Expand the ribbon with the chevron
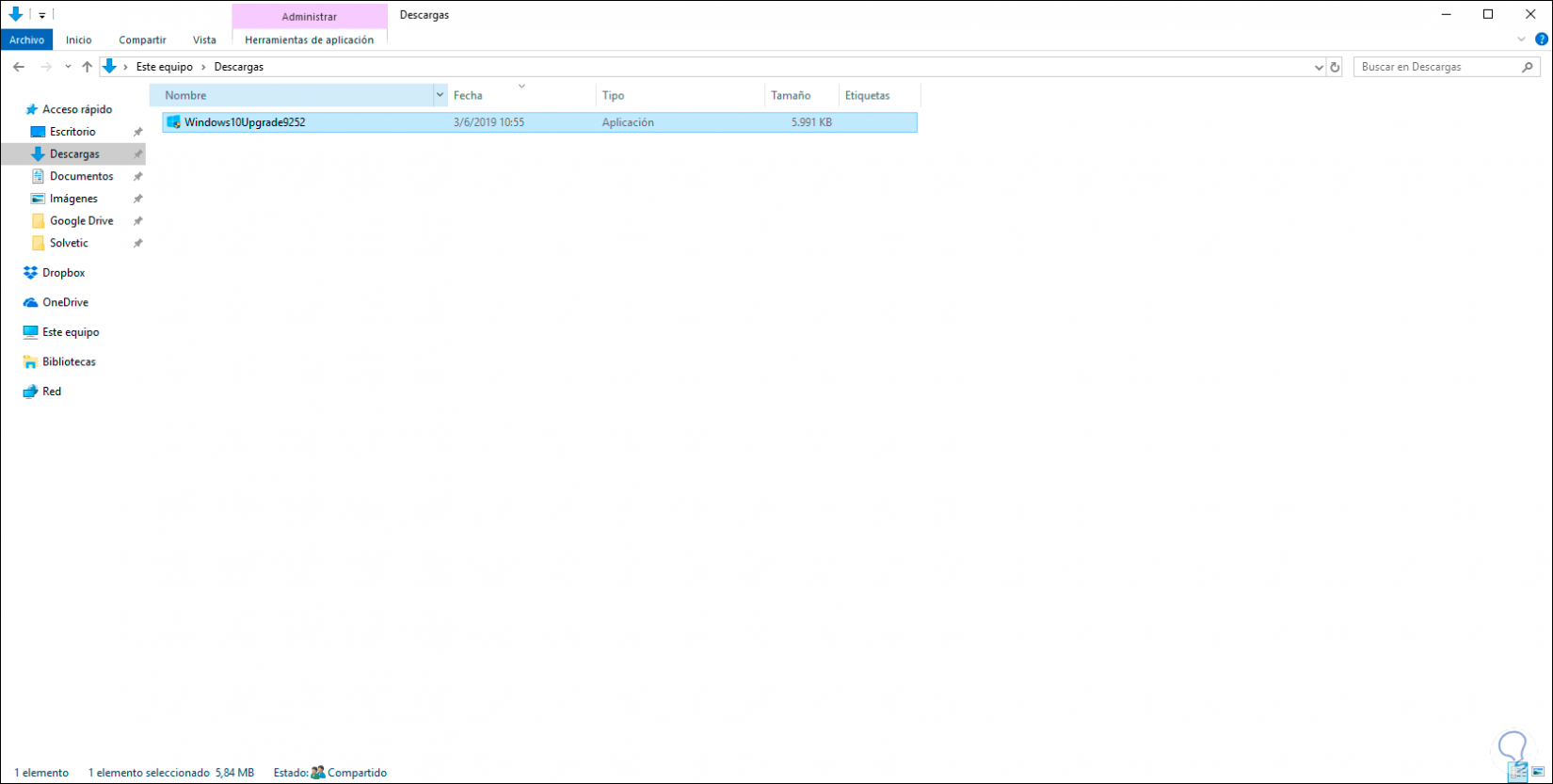The image size is (1553, 784). tap(1521, 40)
